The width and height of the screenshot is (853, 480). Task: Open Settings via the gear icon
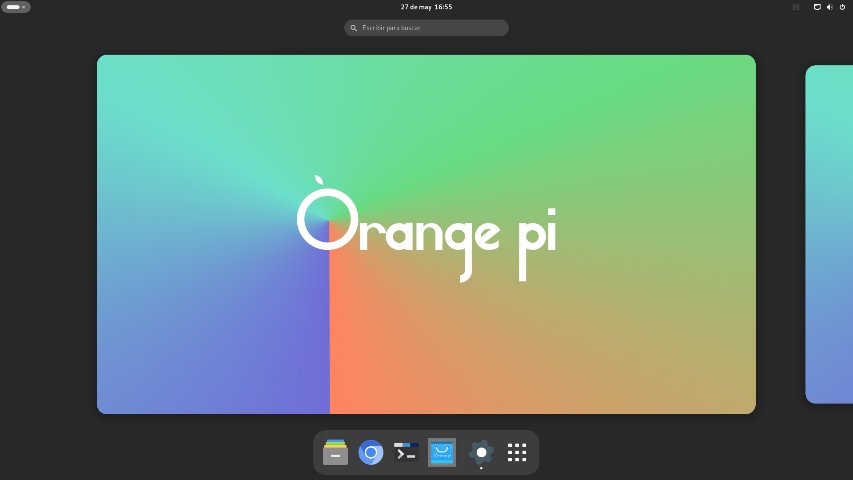coord(481,452)
